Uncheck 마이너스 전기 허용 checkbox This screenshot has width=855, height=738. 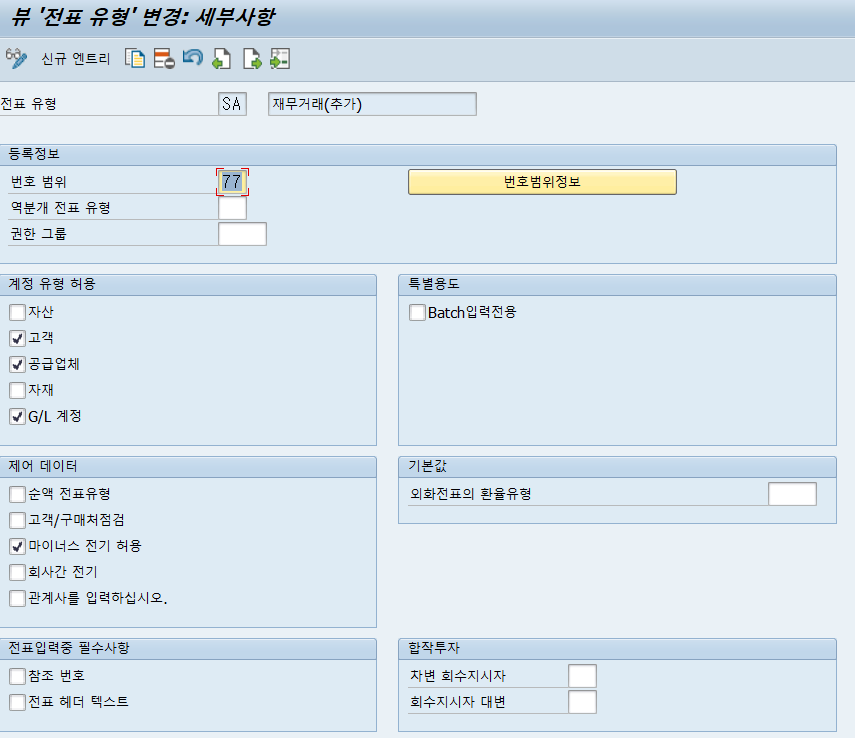(17, 546)
